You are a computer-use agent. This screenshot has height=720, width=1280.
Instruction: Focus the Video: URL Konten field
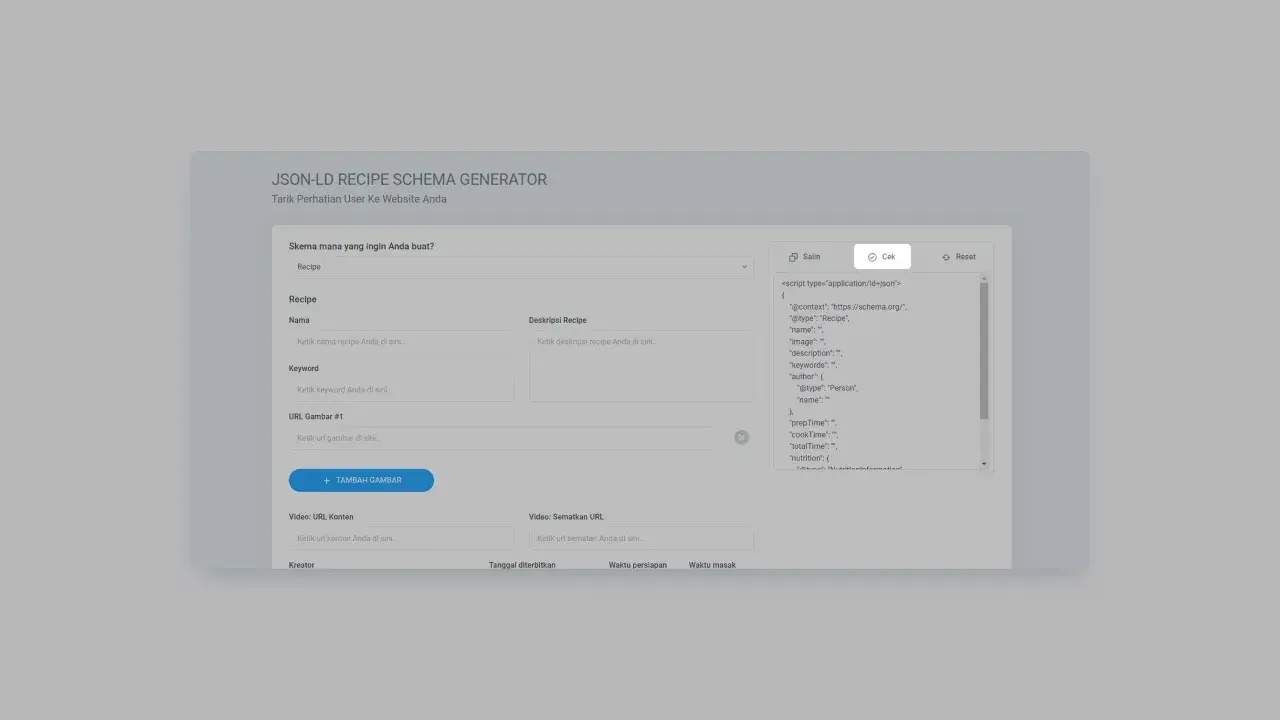point(400,538)
